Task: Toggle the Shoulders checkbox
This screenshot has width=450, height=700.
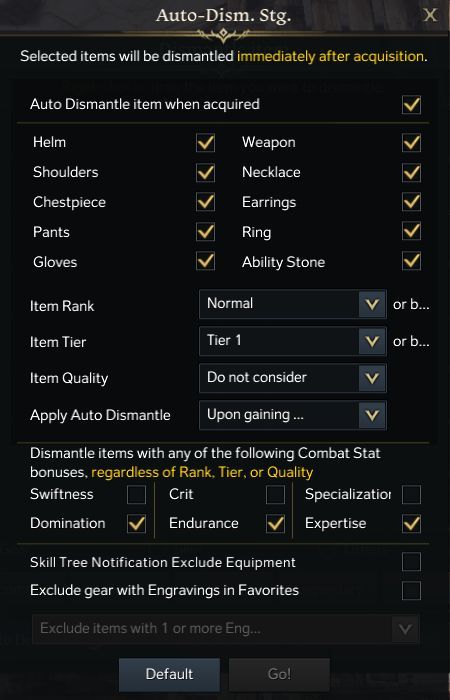Action: (x=205, y=172)
